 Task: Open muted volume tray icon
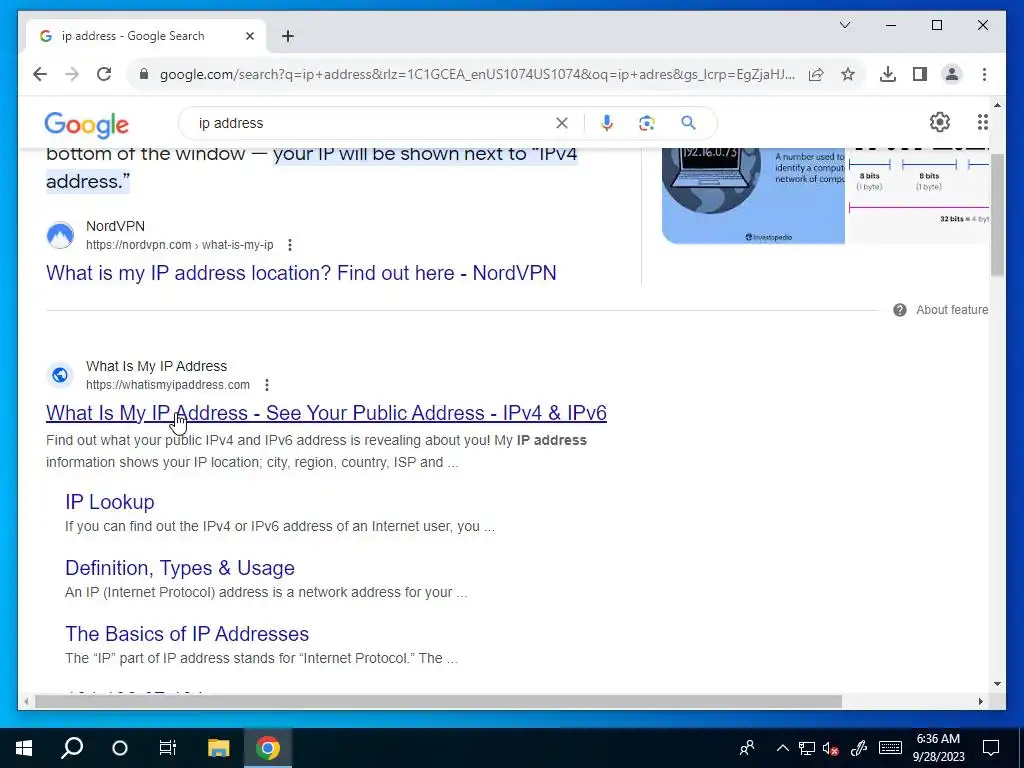pyautogui.click(x=831, y=748)
